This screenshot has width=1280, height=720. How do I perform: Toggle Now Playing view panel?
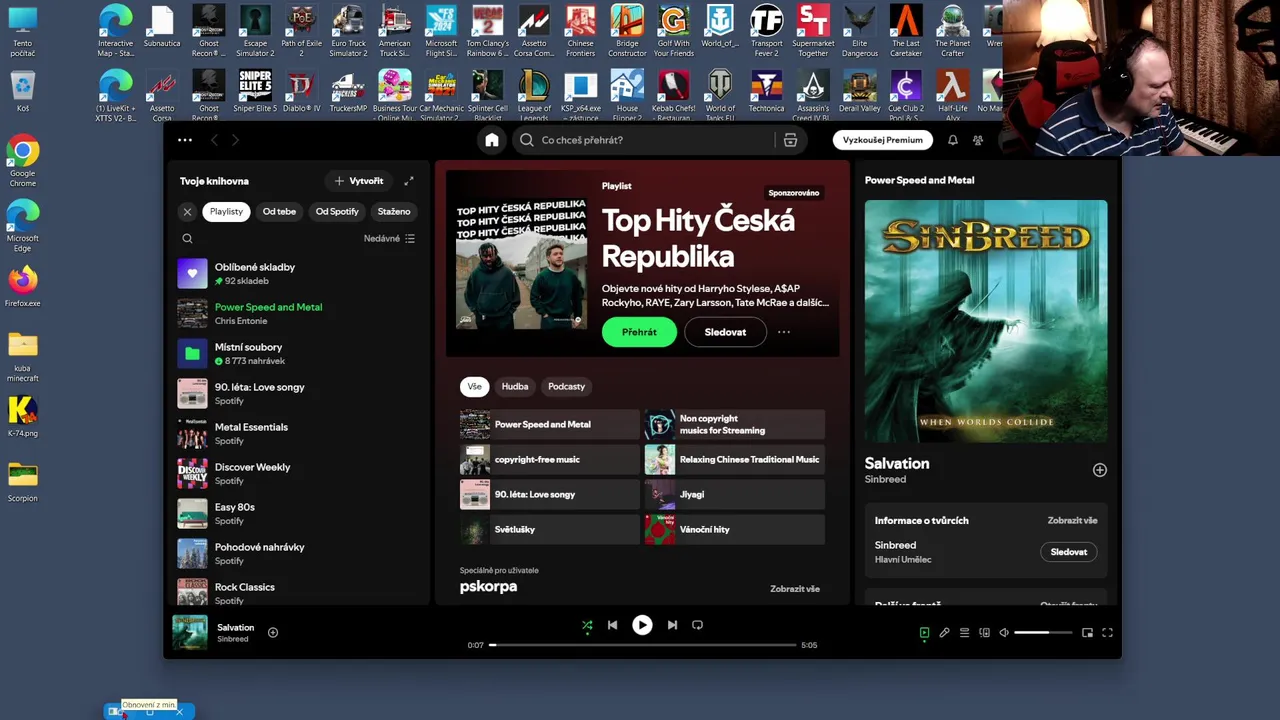924,633
